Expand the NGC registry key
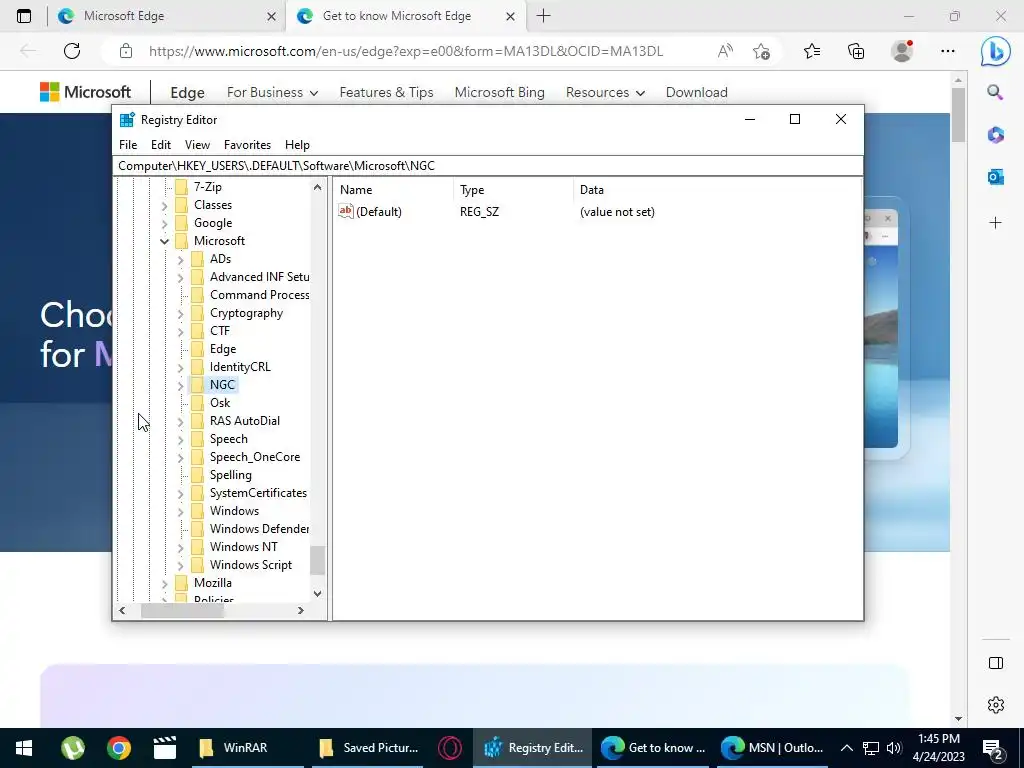 [x=181, y=386]
